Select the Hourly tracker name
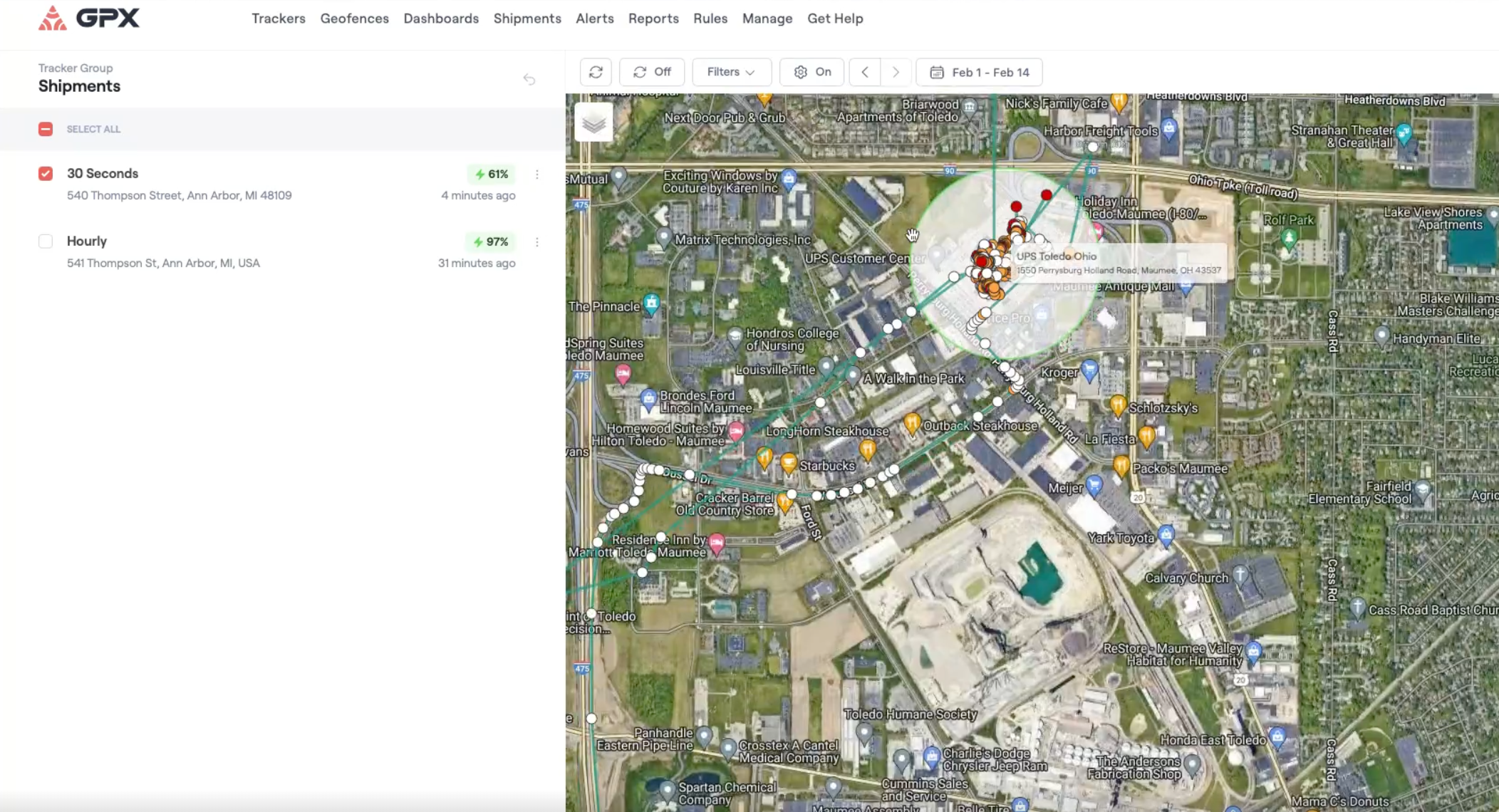Viewport: 1499px width, 812px height. pos(87,241)
